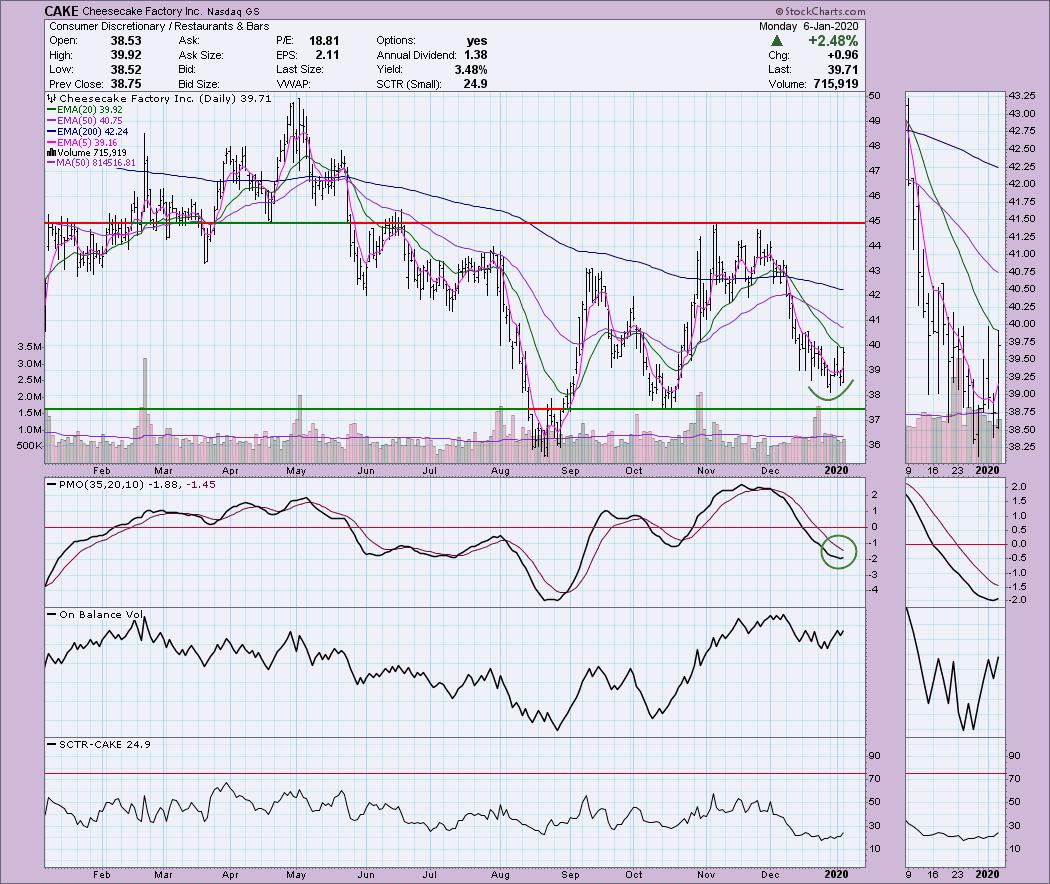
Task: Click the Sep label on the bottom SCTR axis
Action: tap(570, 875)
